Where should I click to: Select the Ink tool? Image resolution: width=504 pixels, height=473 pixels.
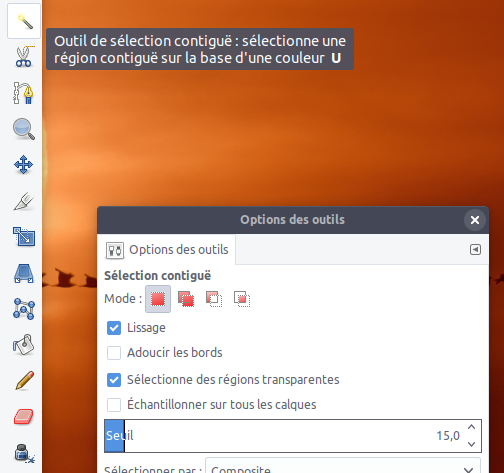click(x=24, y=453)
